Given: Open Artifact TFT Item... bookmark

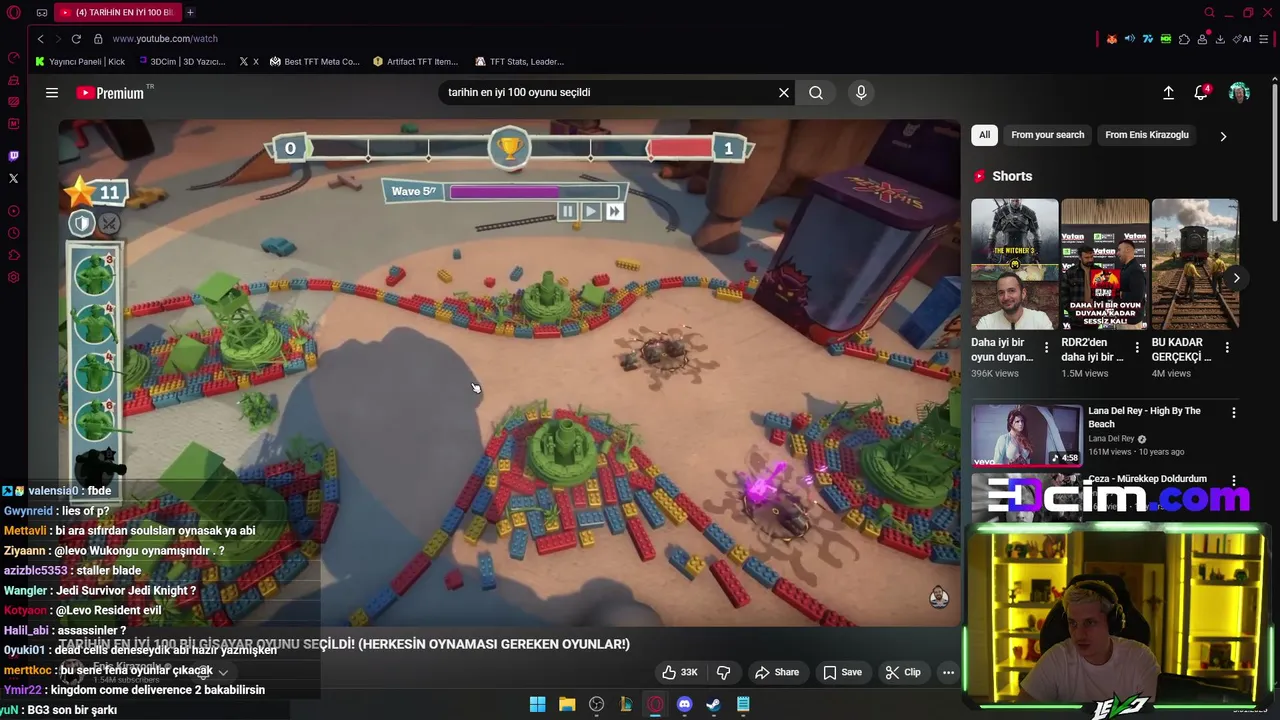Looking at the screenshot, I should click(415, 61).
